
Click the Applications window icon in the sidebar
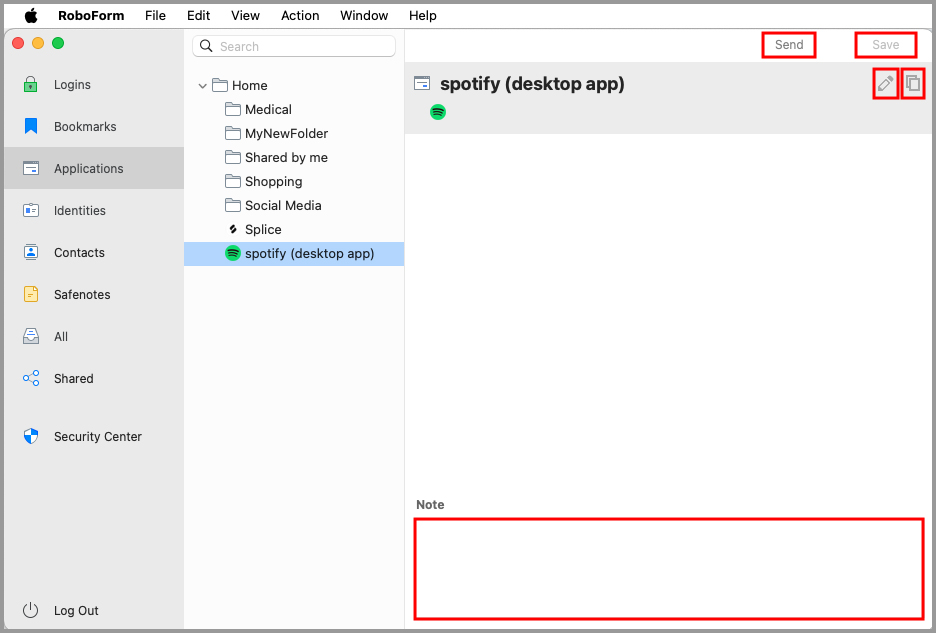click(x=30, y=168)
